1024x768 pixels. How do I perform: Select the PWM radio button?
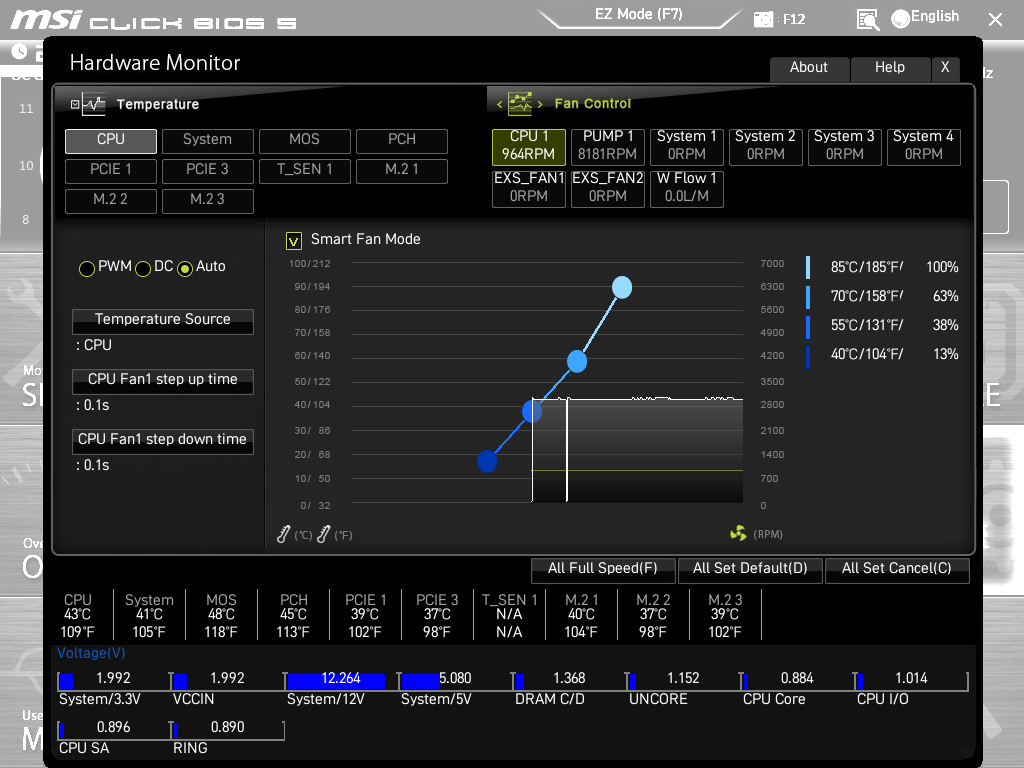pos(87,268)
